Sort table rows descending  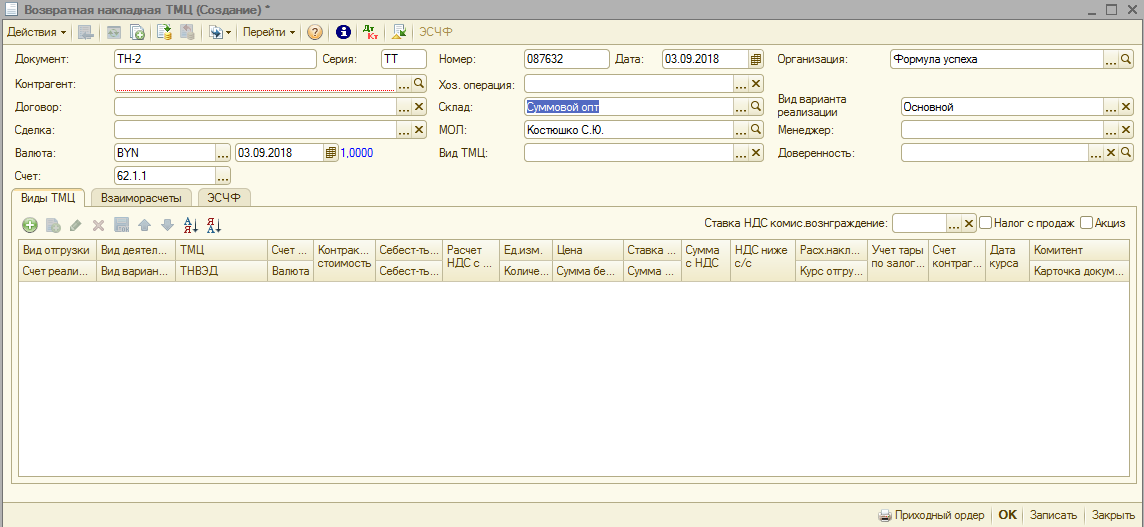pyautogui.click(x=214, y=226)
